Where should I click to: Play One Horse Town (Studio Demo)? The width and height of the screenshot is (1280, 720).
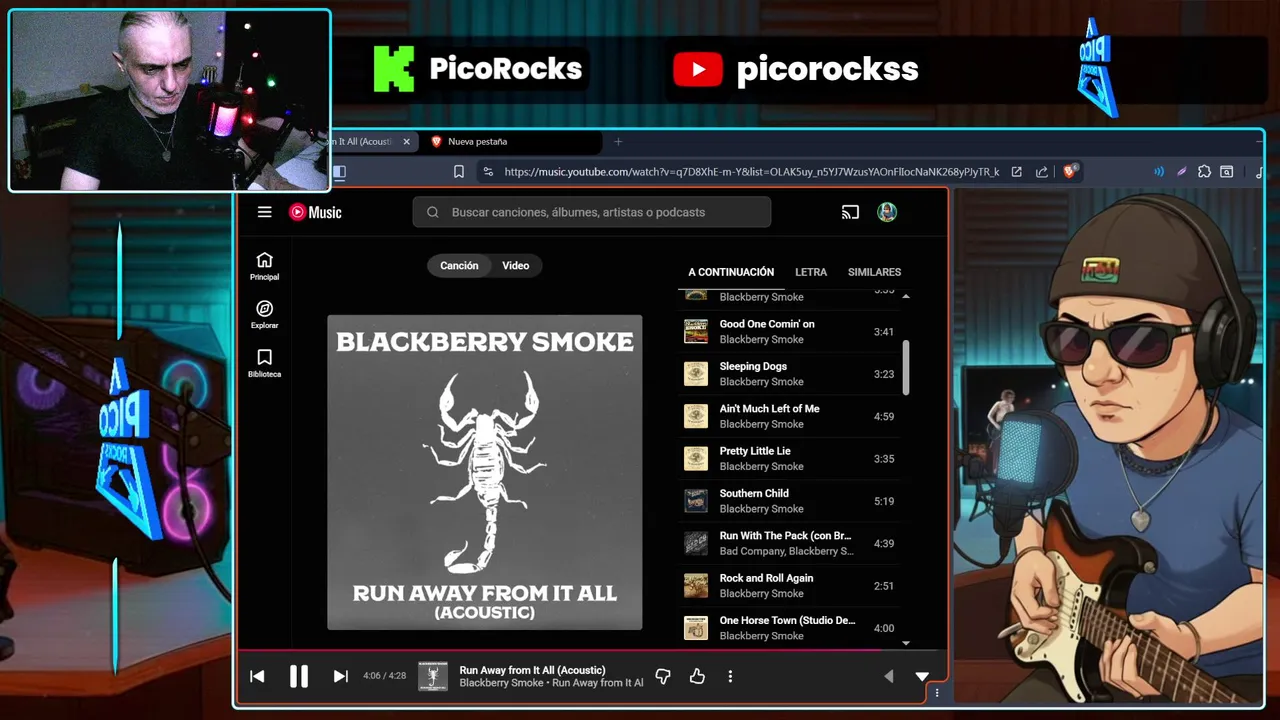click(789, 628)
